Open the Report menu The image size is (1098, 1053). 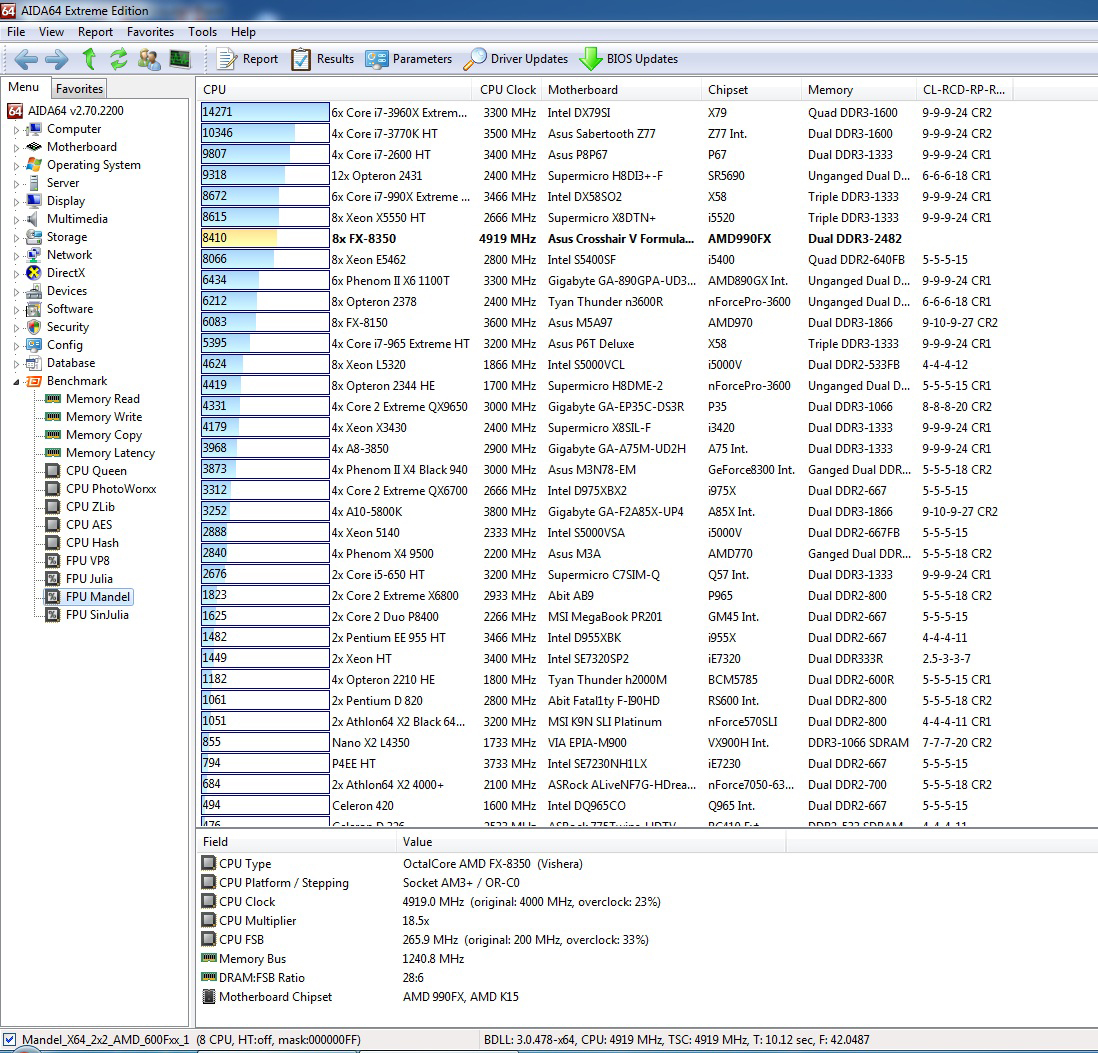point(95,32)
